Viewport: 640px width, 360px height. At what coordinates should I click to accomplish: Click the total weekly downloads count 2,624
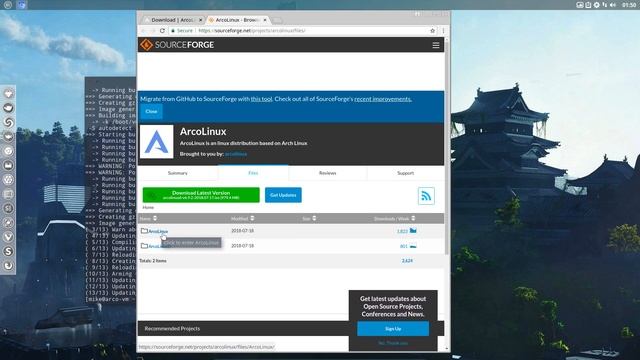(x=407, y=260)
